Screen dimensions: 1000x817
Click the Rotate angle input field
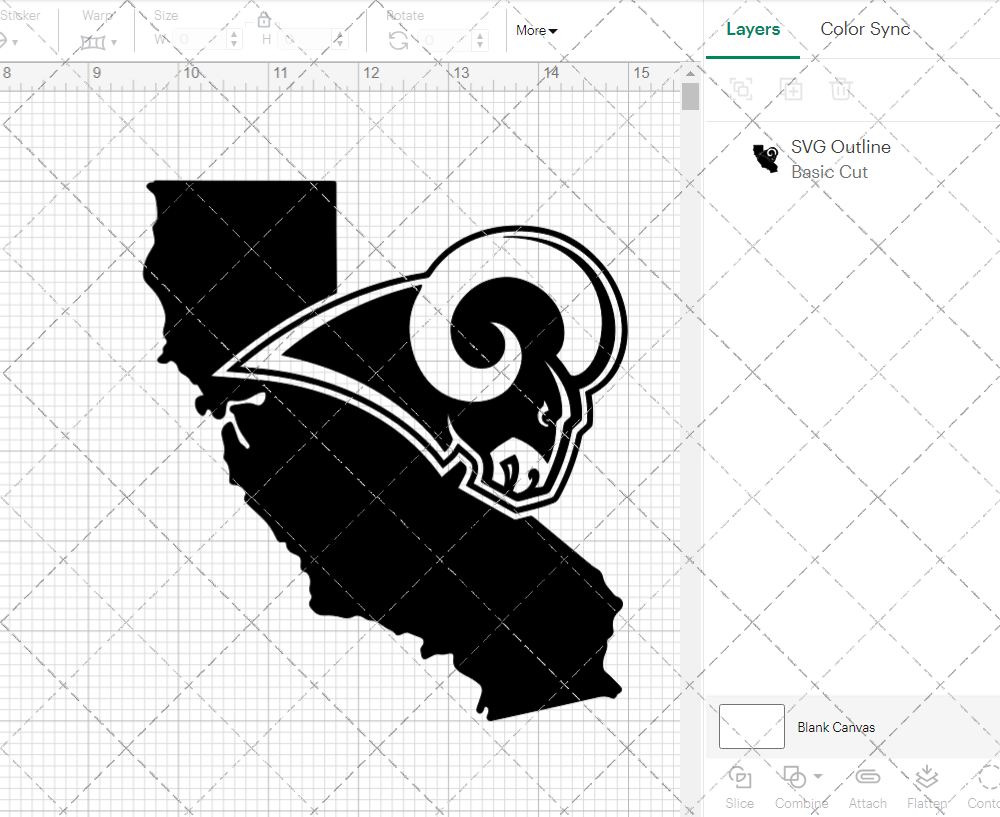(446, 40)
